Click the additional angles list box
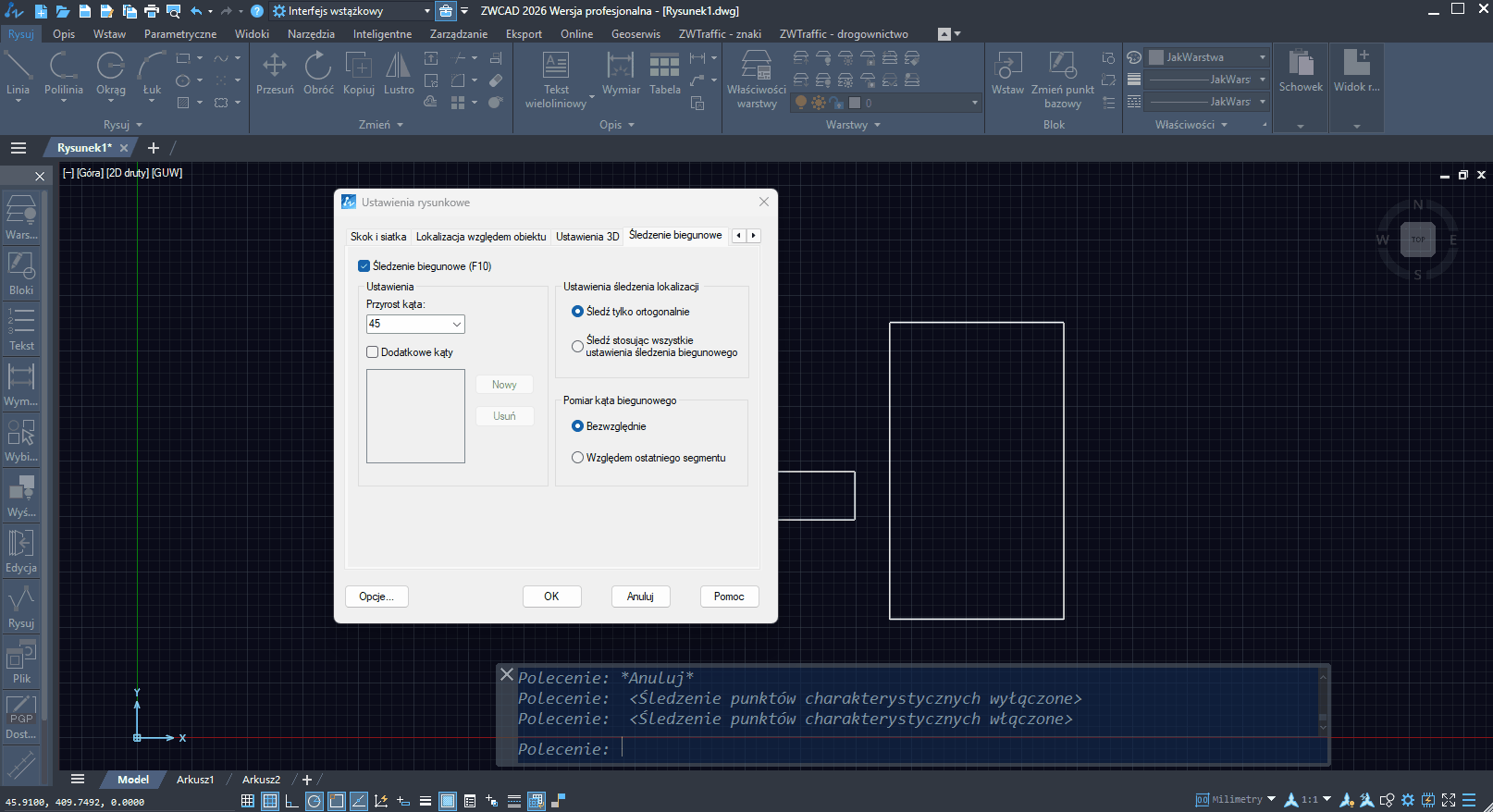The height and width of the screenshot is (812, 1493). pyautogui.click(x=415, y=416)
